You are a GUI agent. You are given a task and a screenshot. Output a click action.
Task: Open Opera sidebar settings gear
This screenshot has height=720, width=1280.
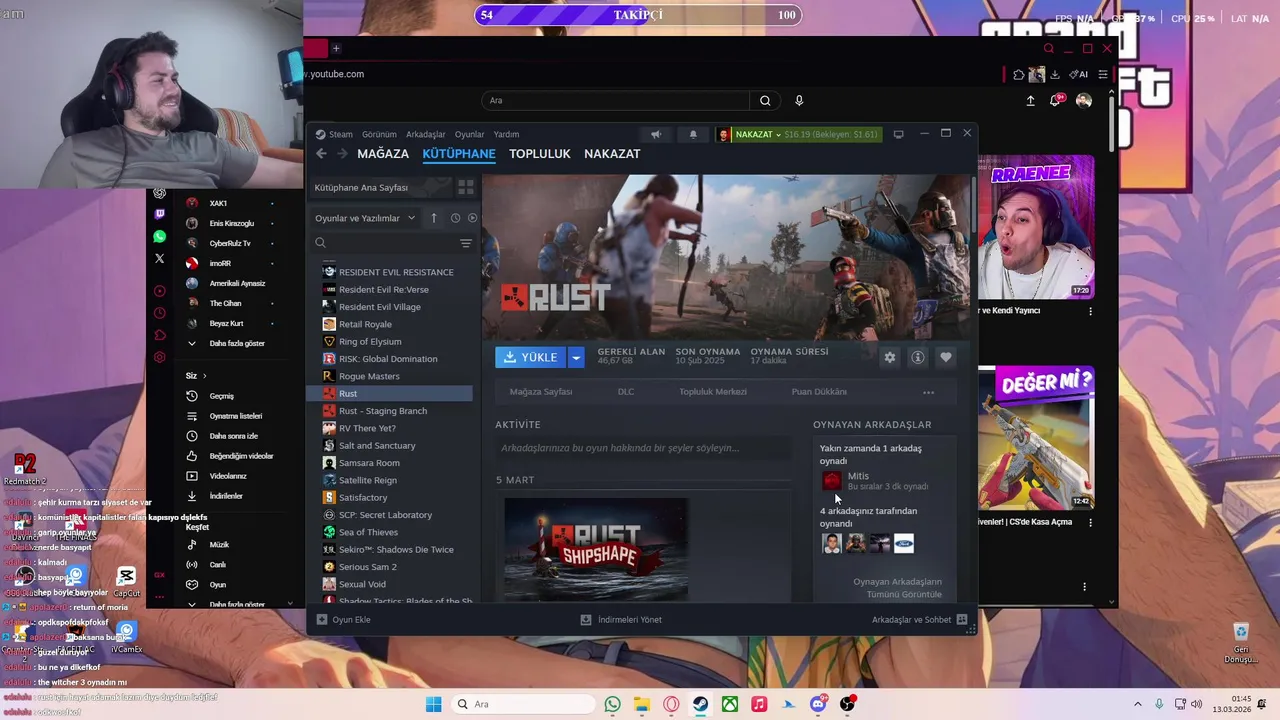160,357
